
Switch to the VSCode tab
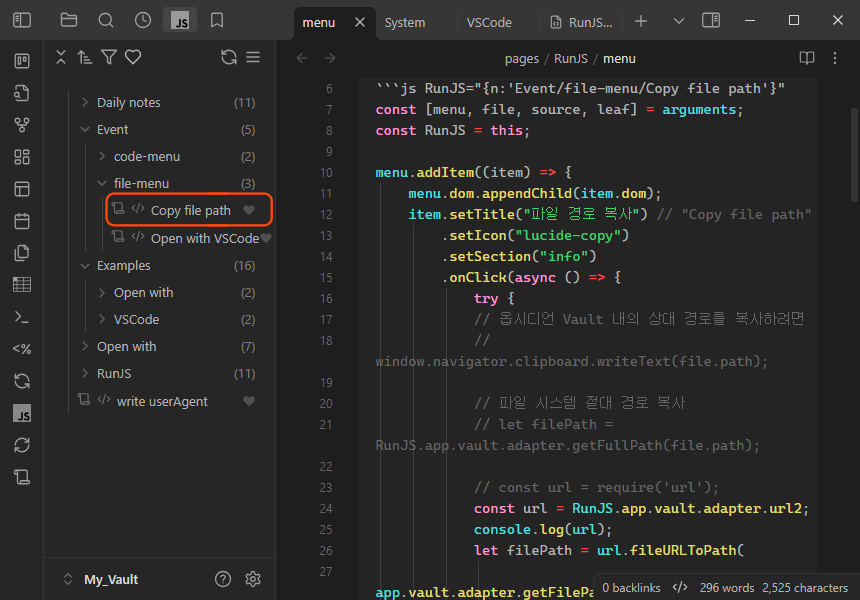click(x=489, y=22)
